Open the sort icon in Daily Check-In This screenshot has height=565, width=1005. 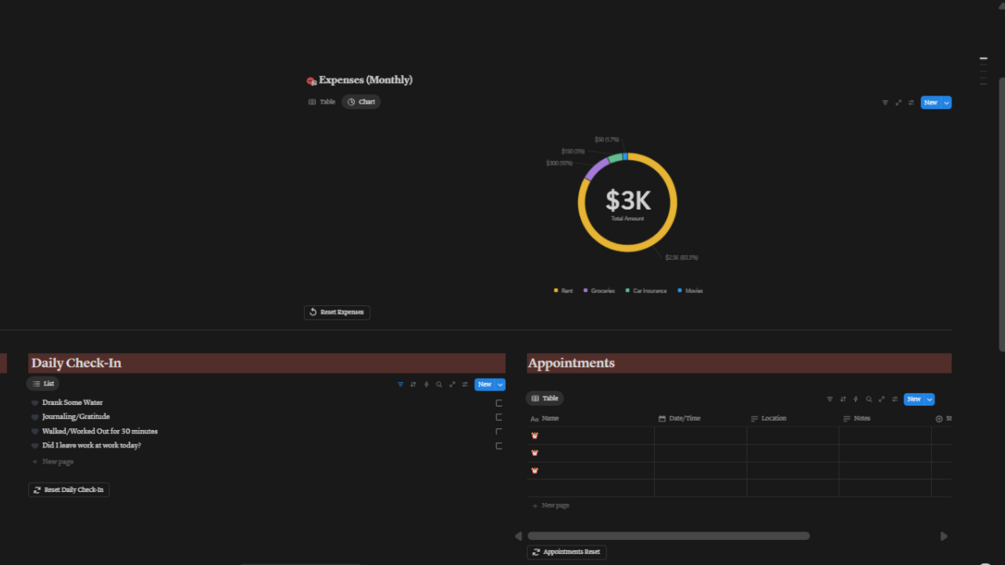coord(413,384)
